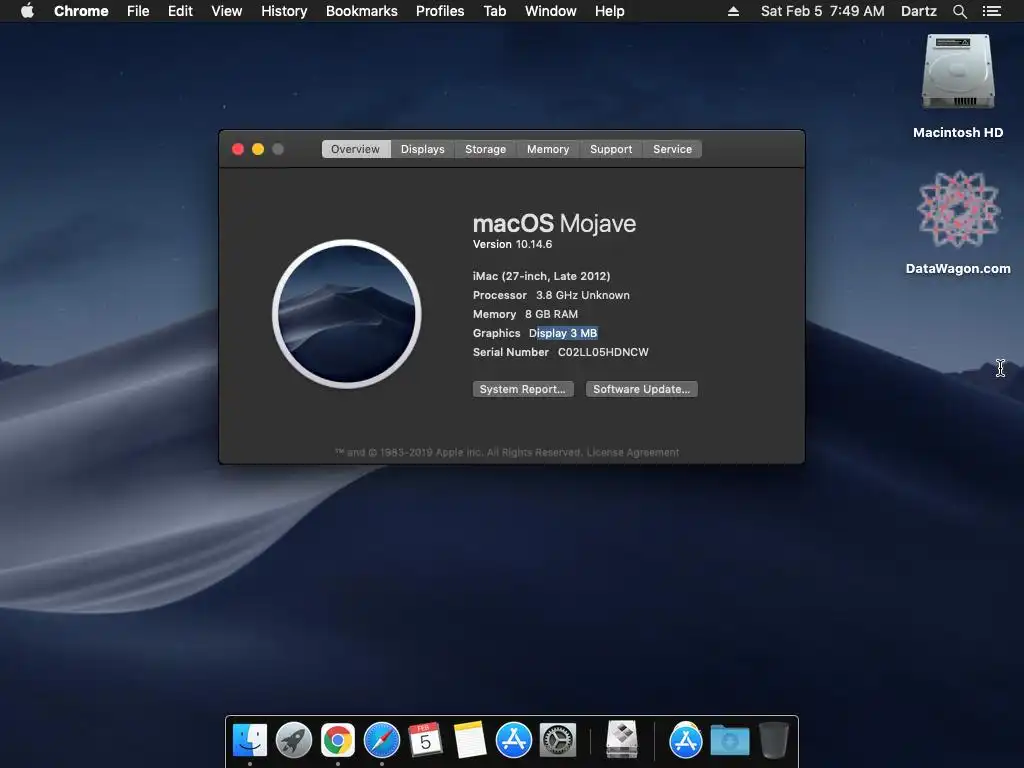Open the Downloads folder in dock

[729, 741]
